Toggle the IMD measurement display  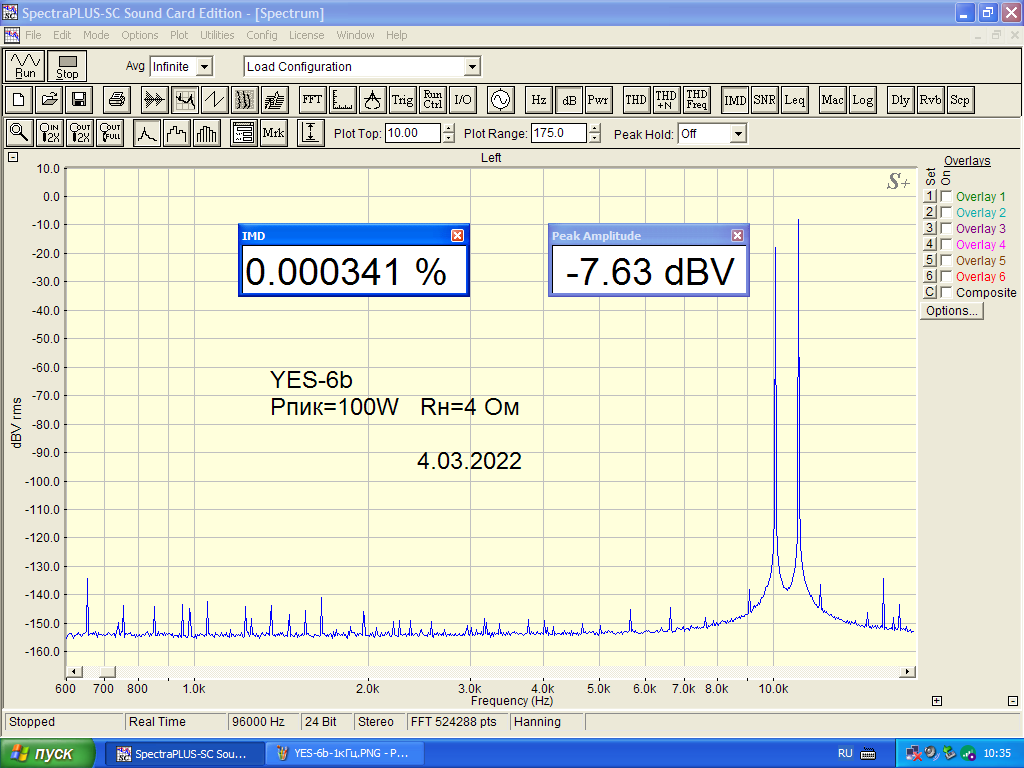coord(735,100)
